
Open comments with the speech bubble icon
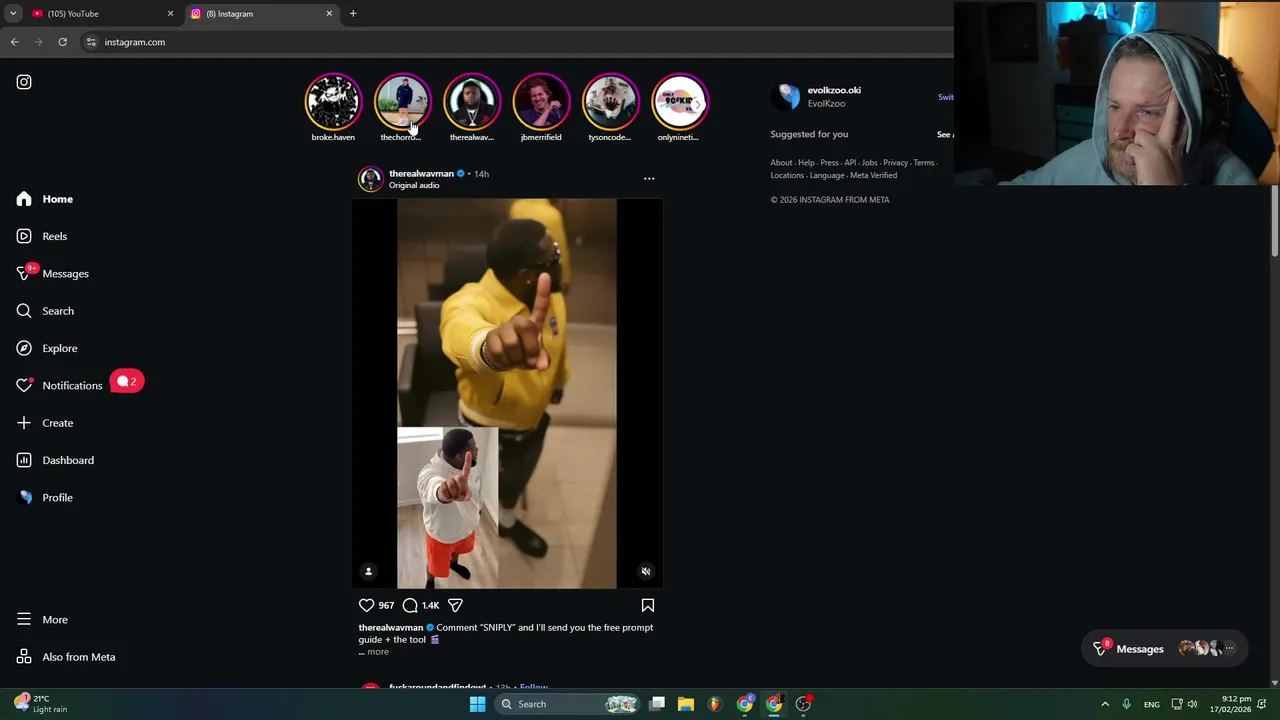click(410, 605)
